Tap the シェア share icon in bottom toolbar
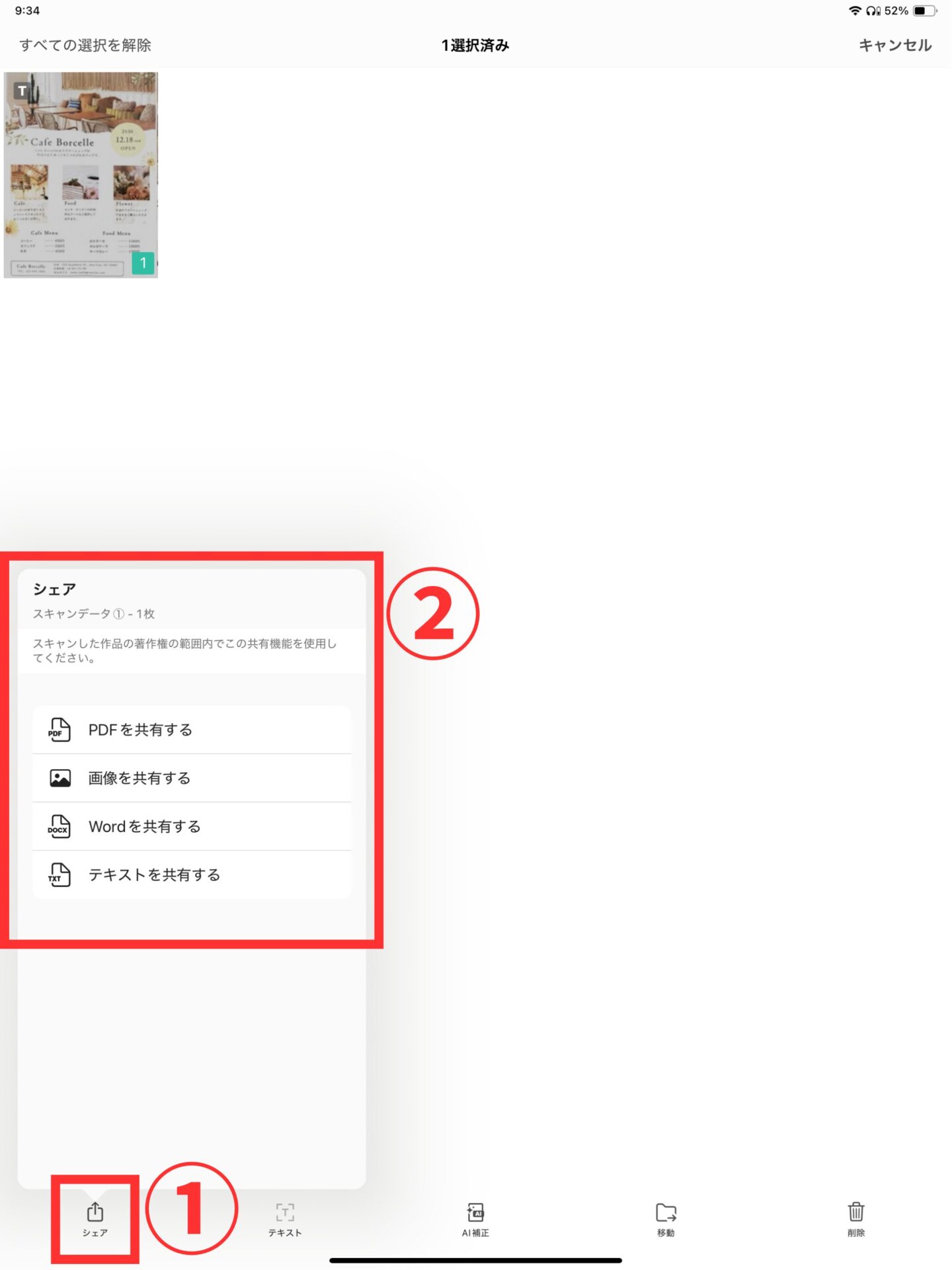The image size is (952, 1270). click(95, 1218)
